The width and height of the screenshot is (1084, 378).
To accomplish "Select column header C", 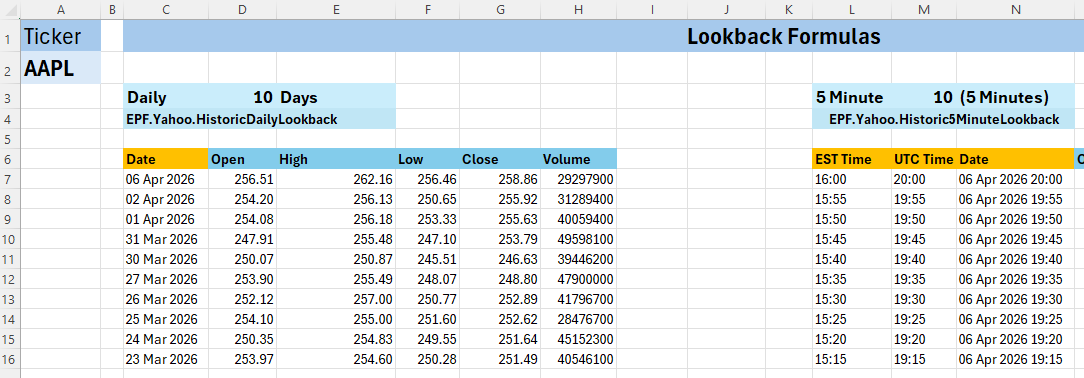I will pos(166,10).
